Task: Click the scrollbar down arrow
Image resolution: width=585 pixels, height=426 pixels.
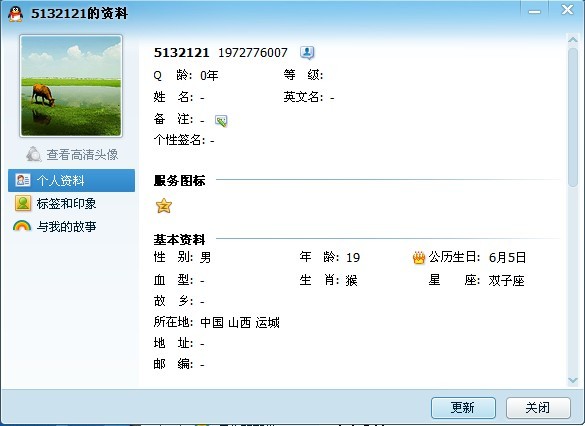Action: click(573, 380)
